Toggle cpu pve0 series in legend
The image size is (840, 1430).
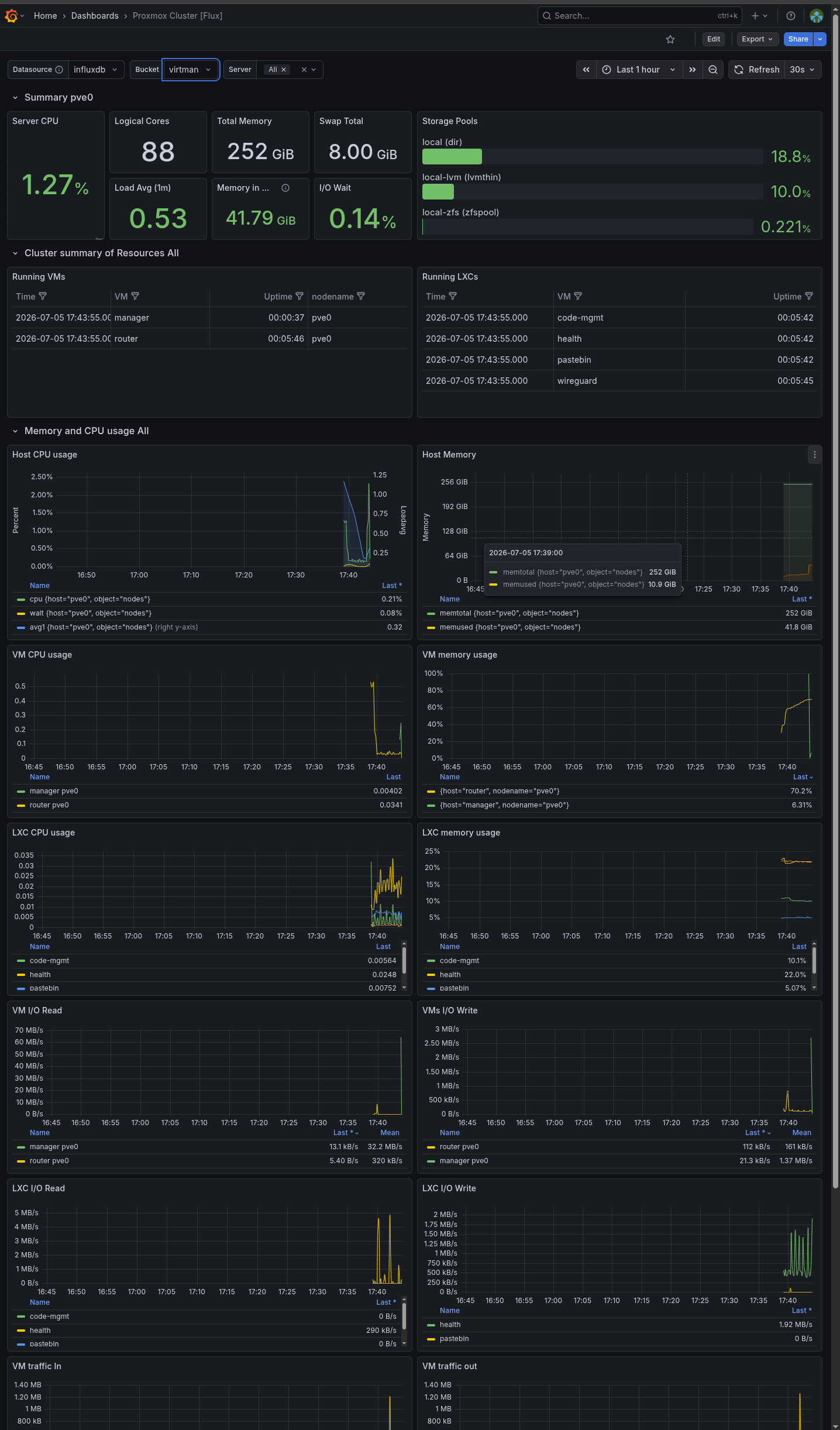click(x=89, y=599)
